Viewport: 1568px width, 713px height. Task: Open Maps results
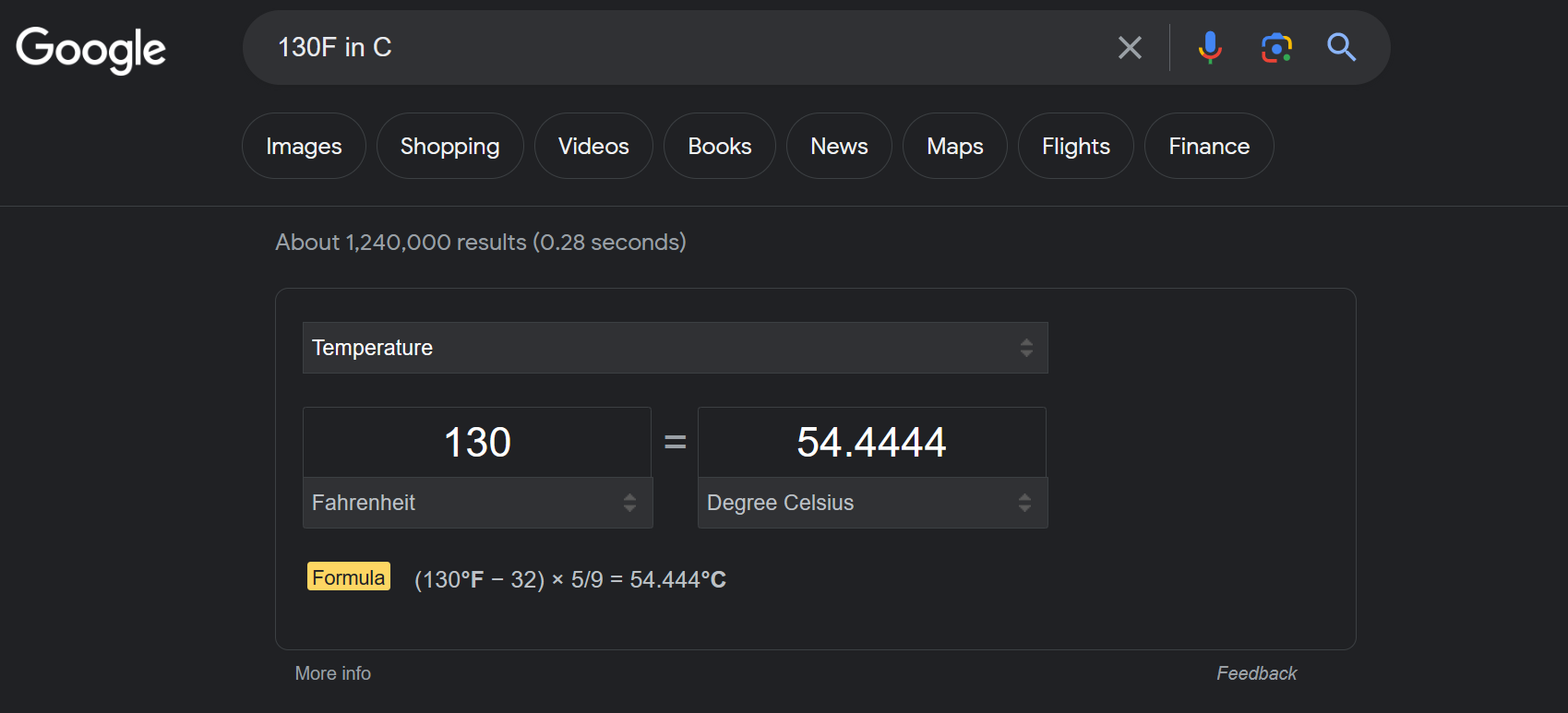tap(955, 146)
